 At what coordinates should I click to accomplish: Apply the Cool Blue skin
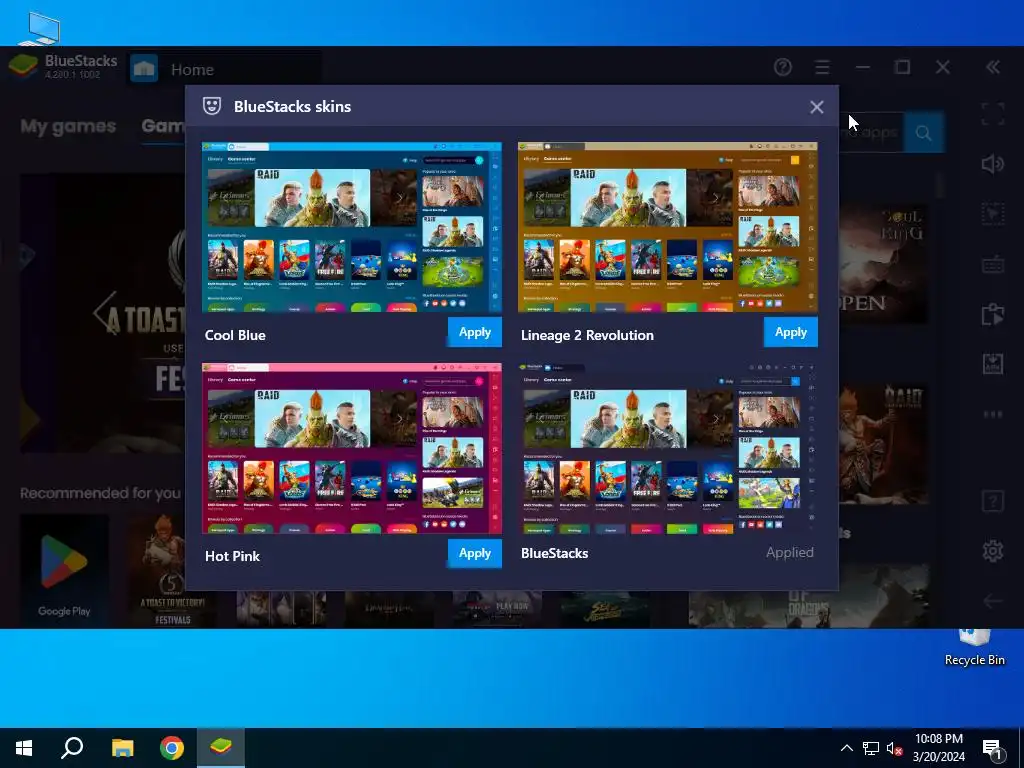475,332
